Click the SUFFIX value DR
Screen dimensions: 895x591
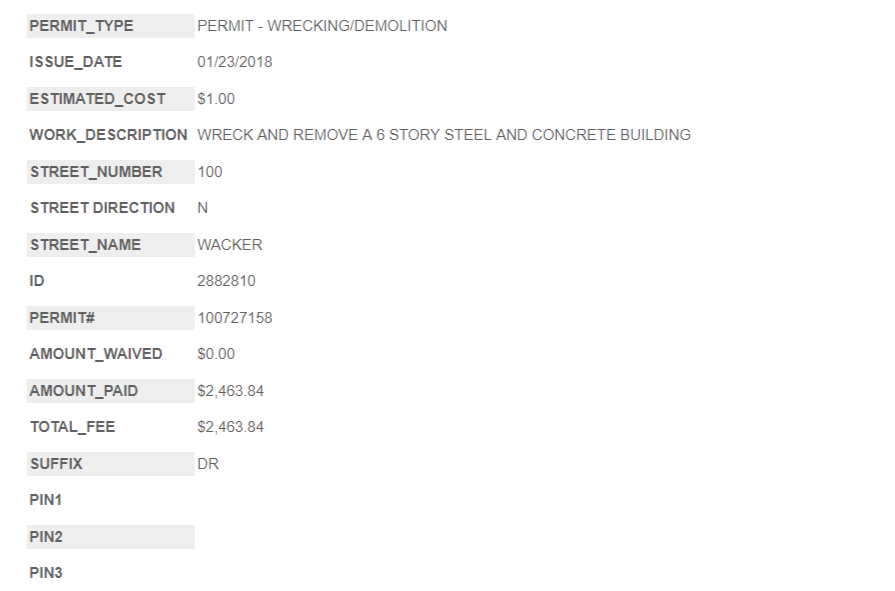[208, 464]
